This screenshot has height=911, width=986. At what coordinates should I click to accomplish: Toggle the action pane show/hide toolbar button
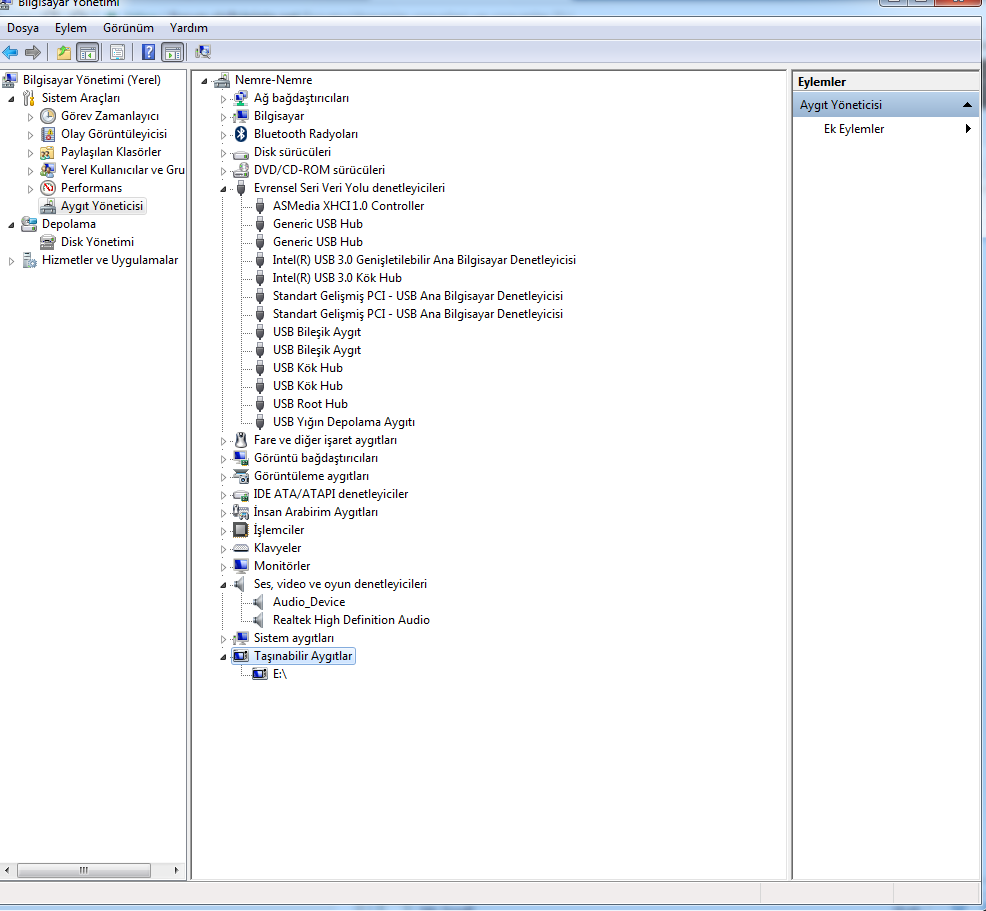click(173, 52)
